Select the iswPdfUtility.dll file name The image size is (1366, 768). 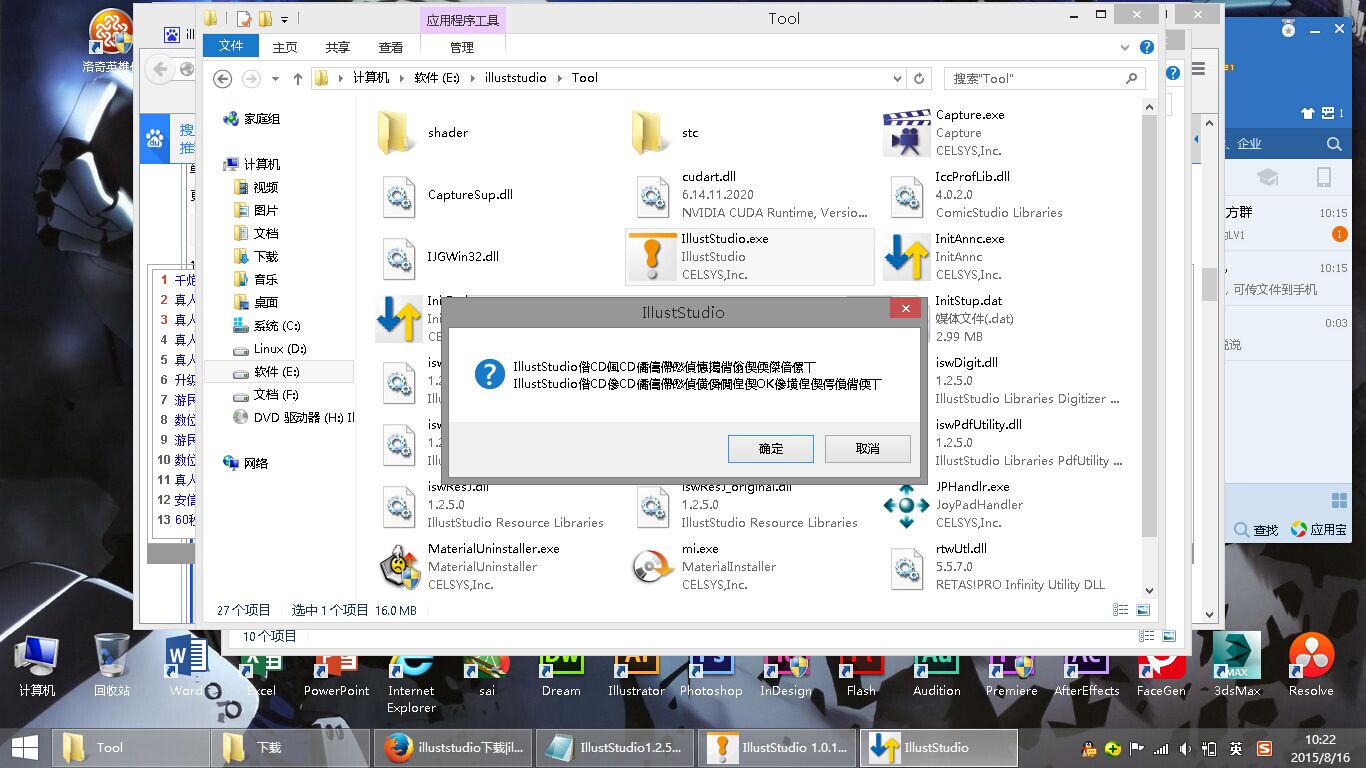click(x=978, y=425)
